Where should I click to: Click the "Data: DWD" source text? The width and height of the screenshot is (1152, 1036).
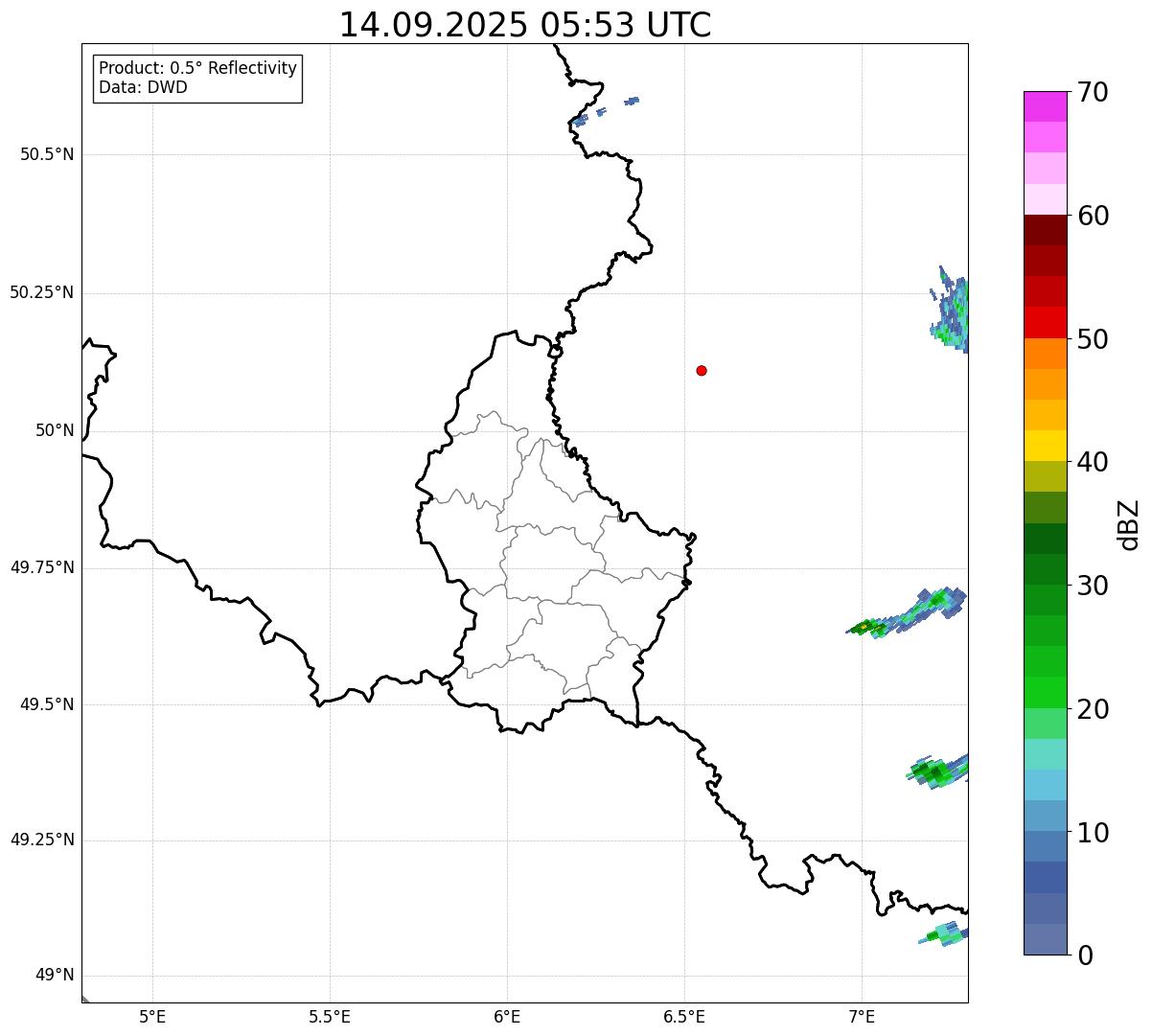(x=143, y=87)
